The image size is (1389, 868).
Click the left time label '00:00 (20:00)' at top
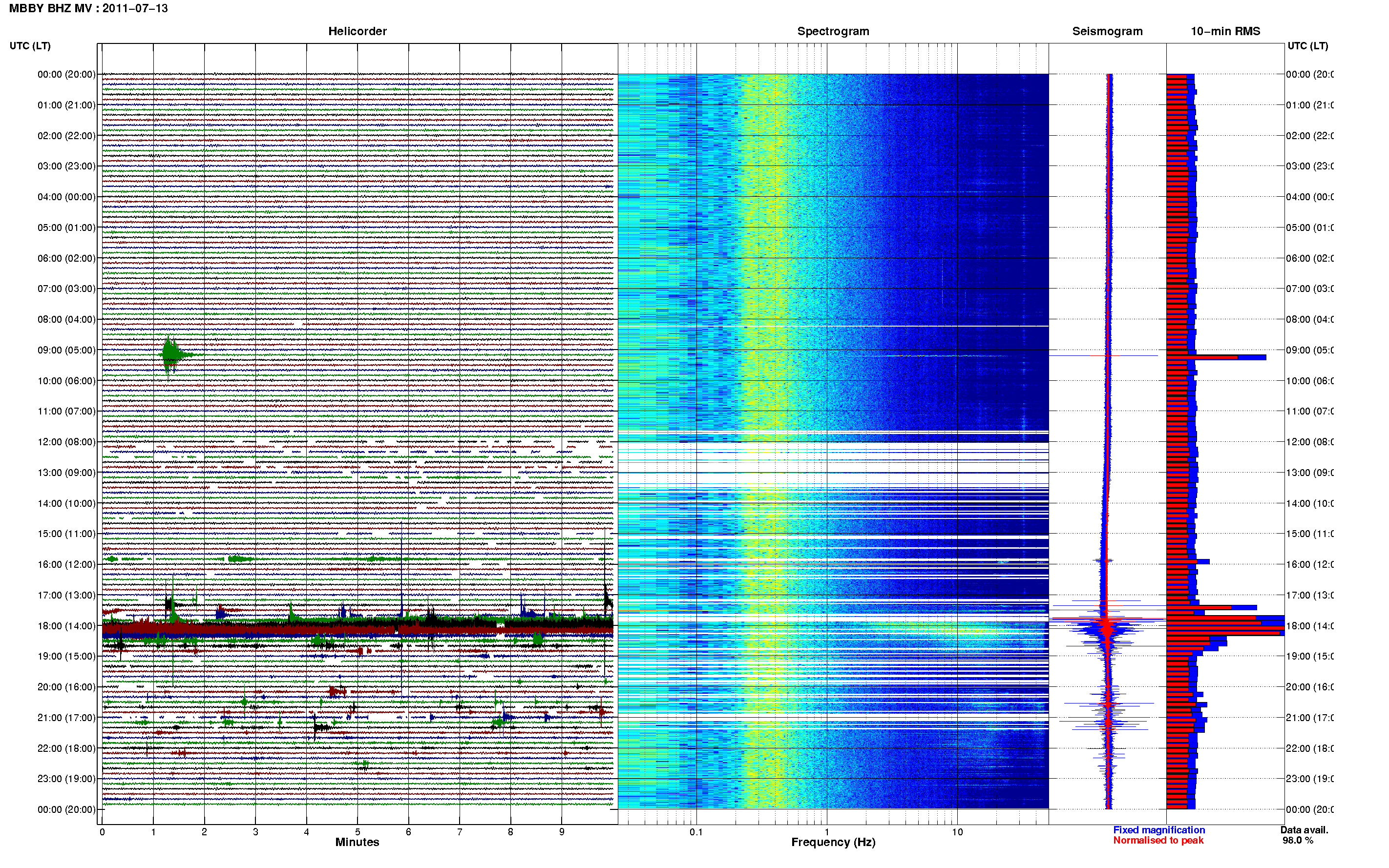[66, 74]
